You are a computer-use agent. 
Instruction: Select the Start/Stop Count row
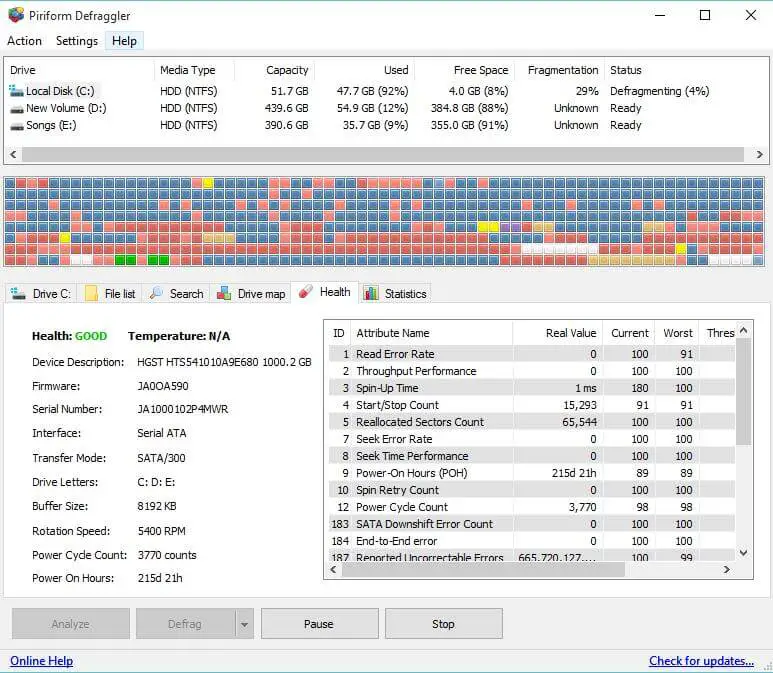531,405
